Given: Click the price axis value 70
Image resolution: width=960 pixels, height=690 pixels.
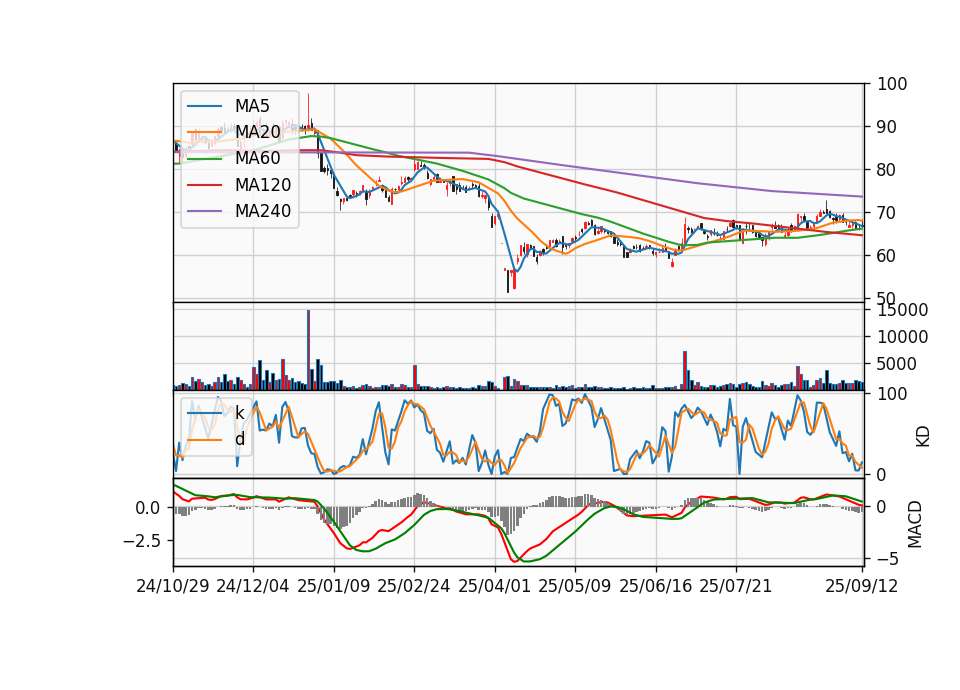Looking at the screenshot, I should point(886,213).
